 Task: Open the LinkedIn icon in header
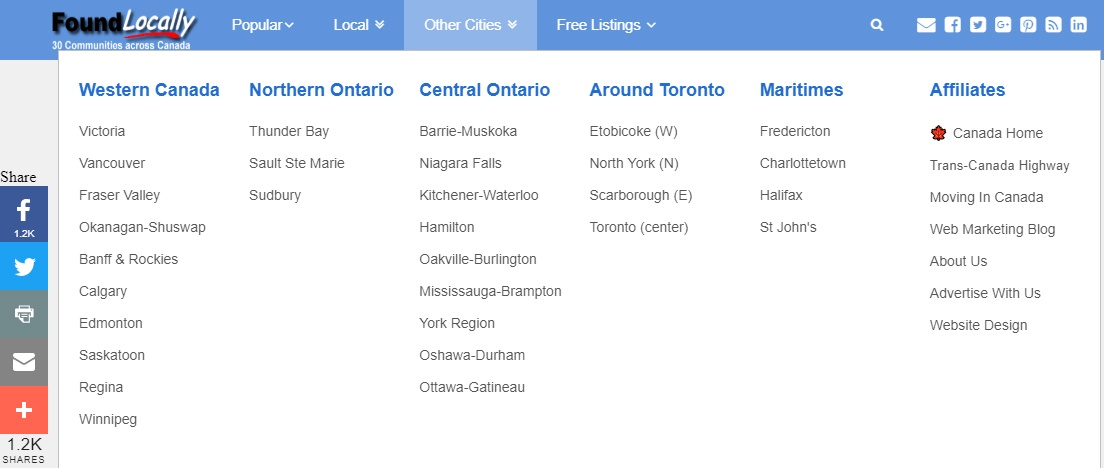click(x=1079, y=25)
